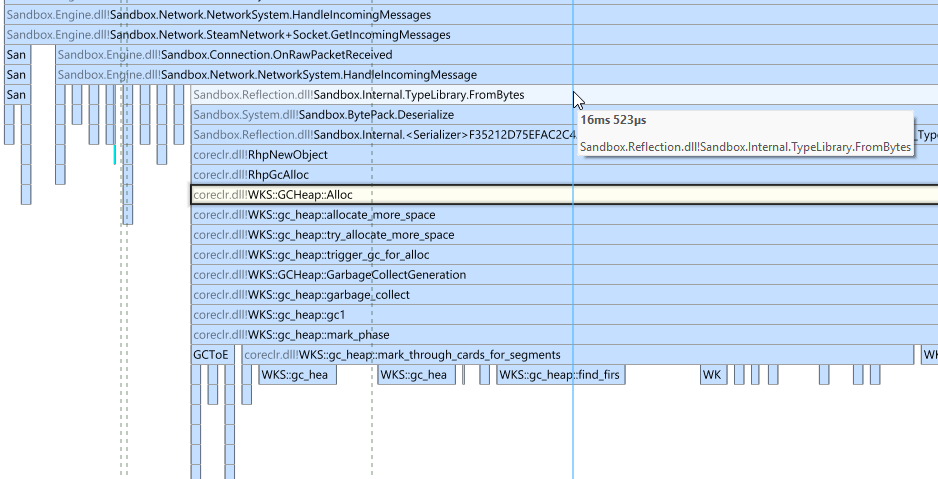The image size is (938, 479).
Task: Click the mark_through_cards_for_segments frame
Action: tap(578, 355)
